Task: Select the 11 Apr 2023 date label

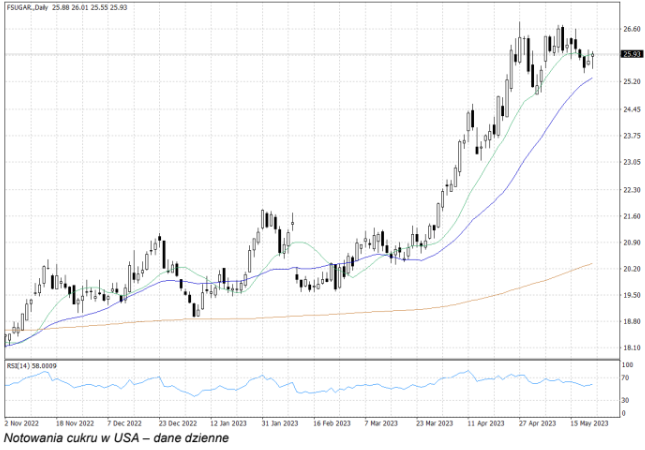Action: click(485, 423)
